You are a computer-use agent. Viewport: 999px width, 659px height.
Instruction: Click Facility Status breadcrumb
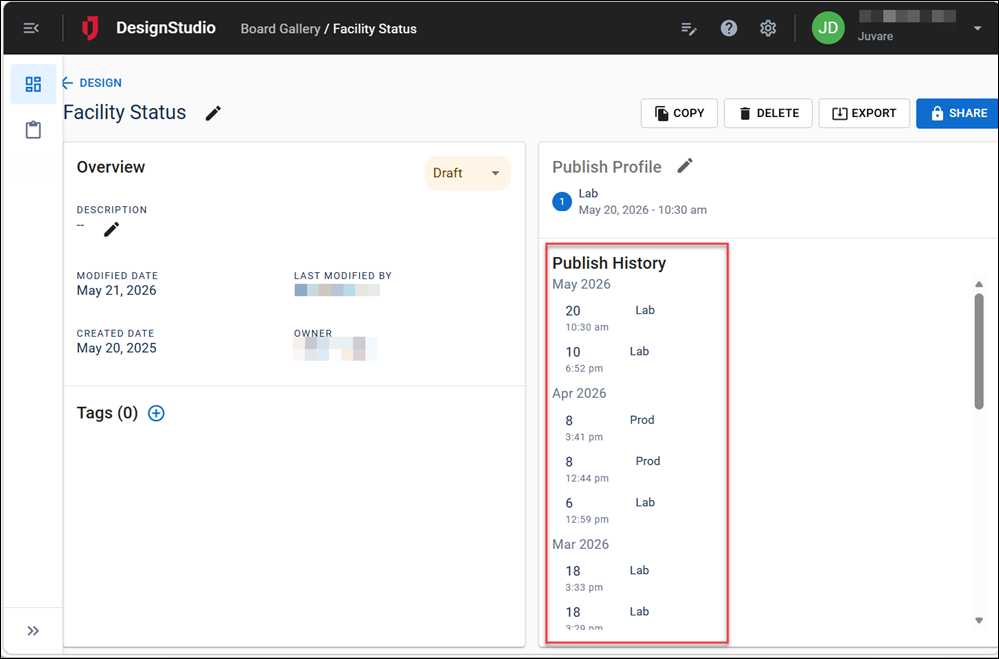pyautogui.click(x=375, y=29)
